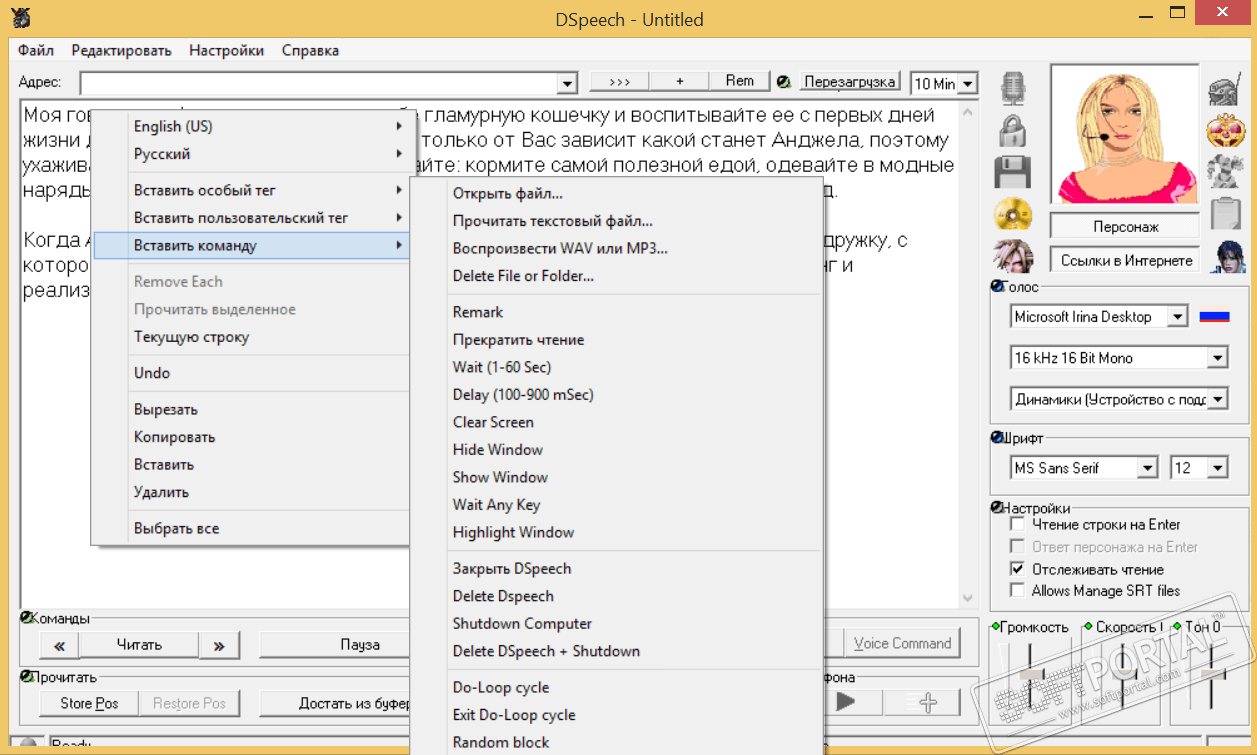Open the Файл menu
The height and width of the screenshot is (755, 1257).
(36, 50)
